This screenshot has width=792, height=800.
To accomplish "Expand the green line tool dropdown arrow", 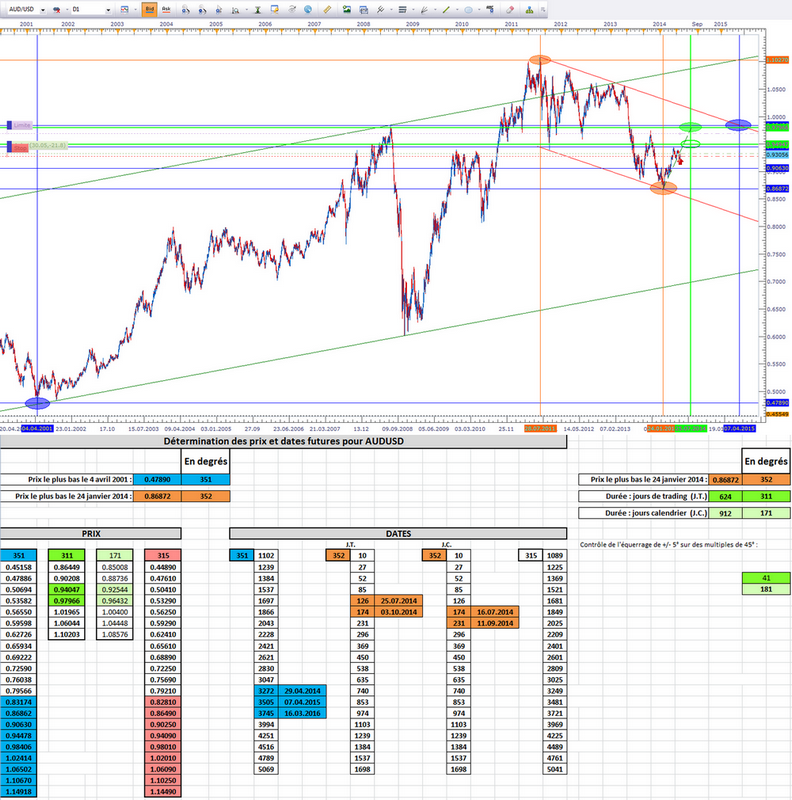I will click(x=457, y=10).
